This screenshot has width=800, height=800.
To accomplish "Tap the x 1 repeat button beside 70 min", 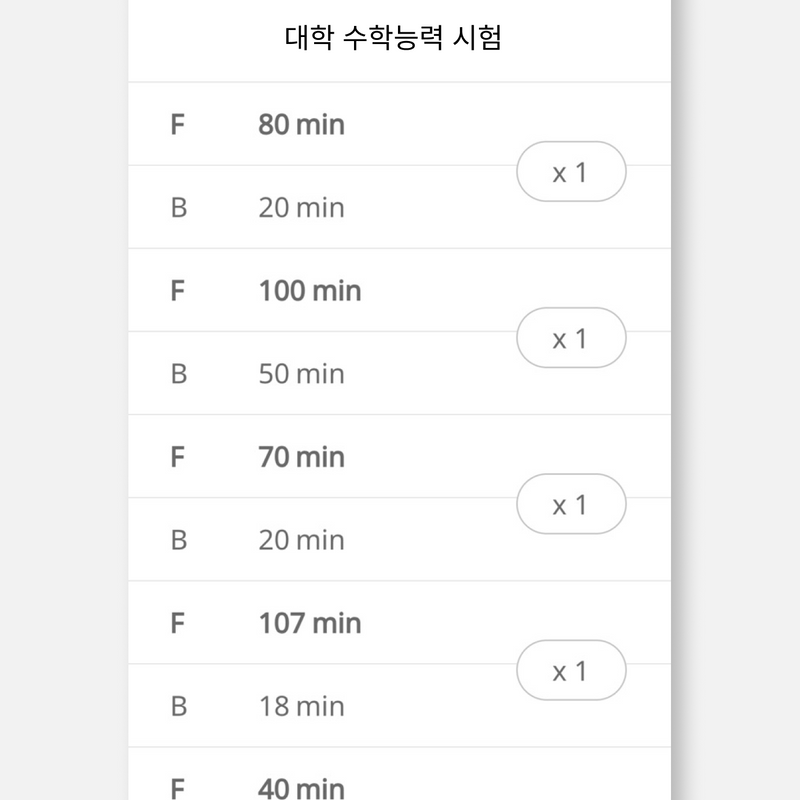I will 571,504.
